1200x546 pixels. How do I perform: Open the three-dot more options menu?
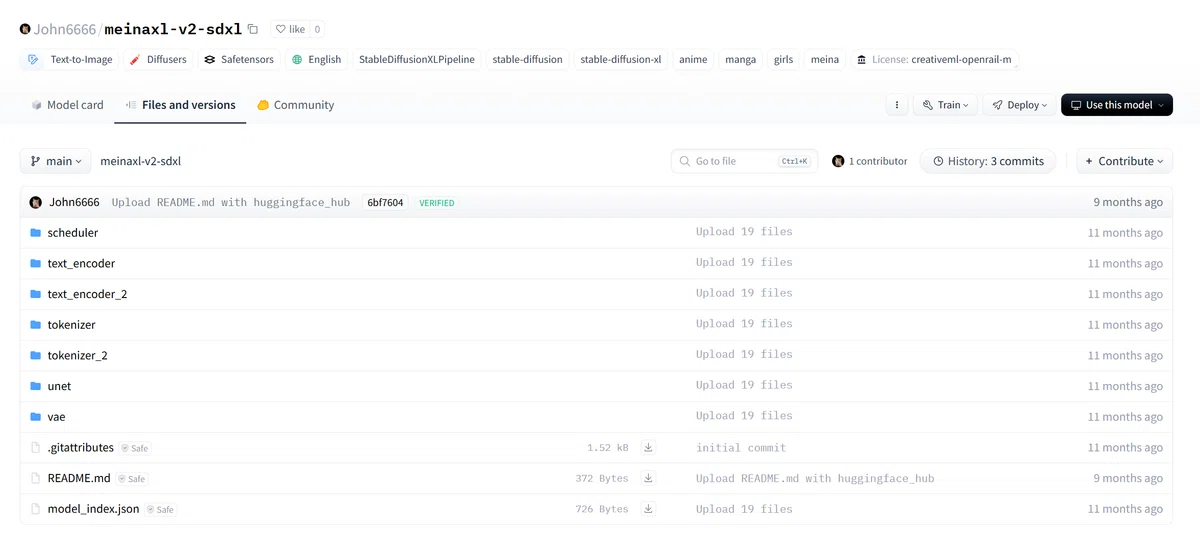point(897,105)
